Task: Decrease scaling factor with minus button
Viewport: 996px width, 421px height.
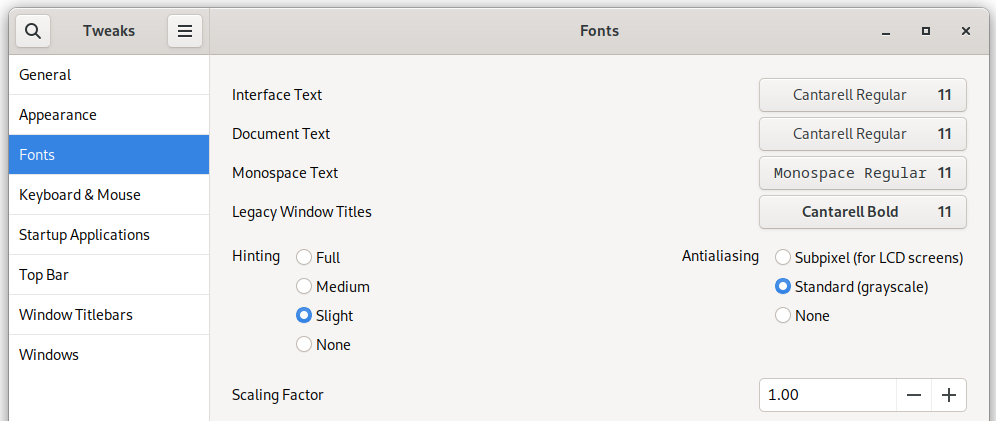Action: click(x=914, y=395)
